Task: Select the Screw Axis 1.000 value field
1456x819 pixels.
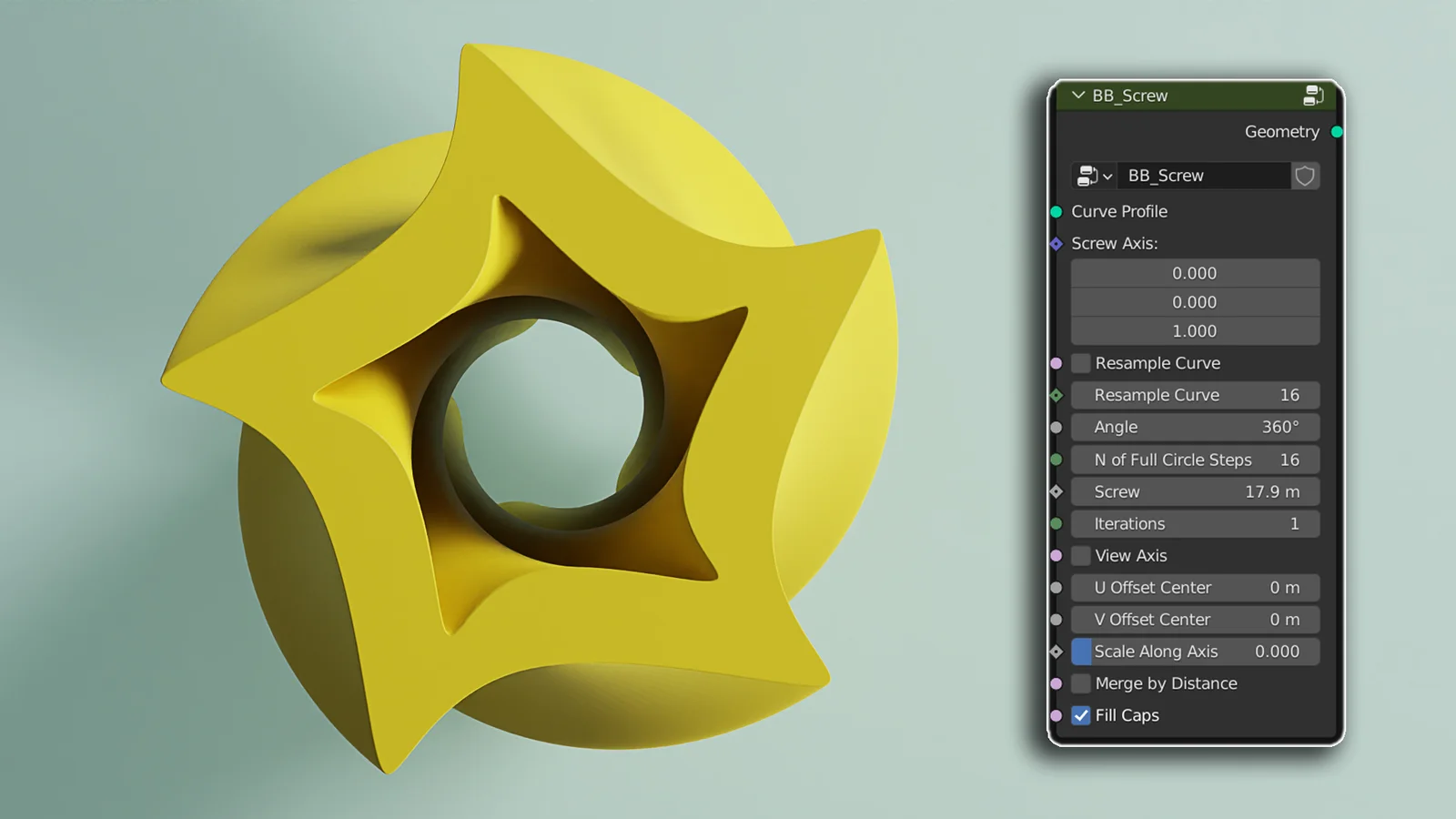Action: tap(1196, 331)
